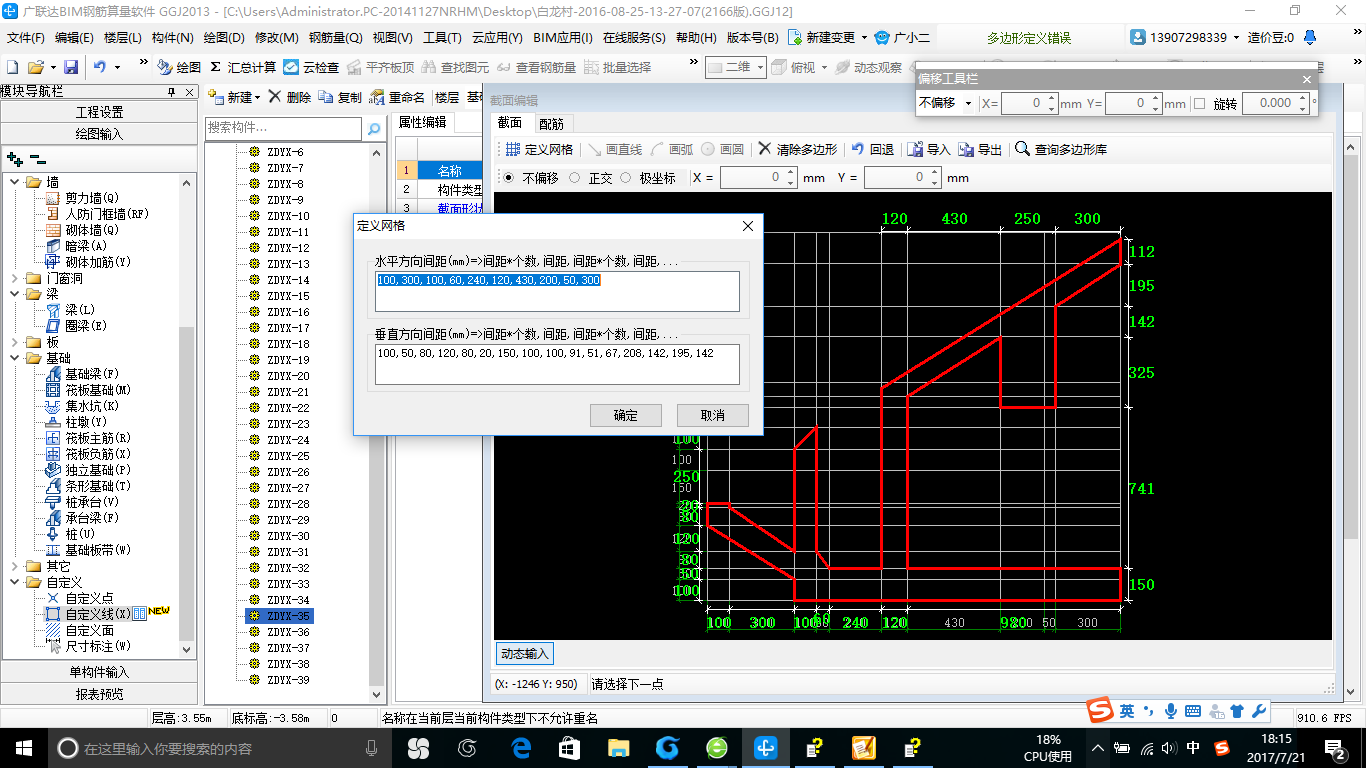Click 批量选择 batch select tool

pos(617,67)
